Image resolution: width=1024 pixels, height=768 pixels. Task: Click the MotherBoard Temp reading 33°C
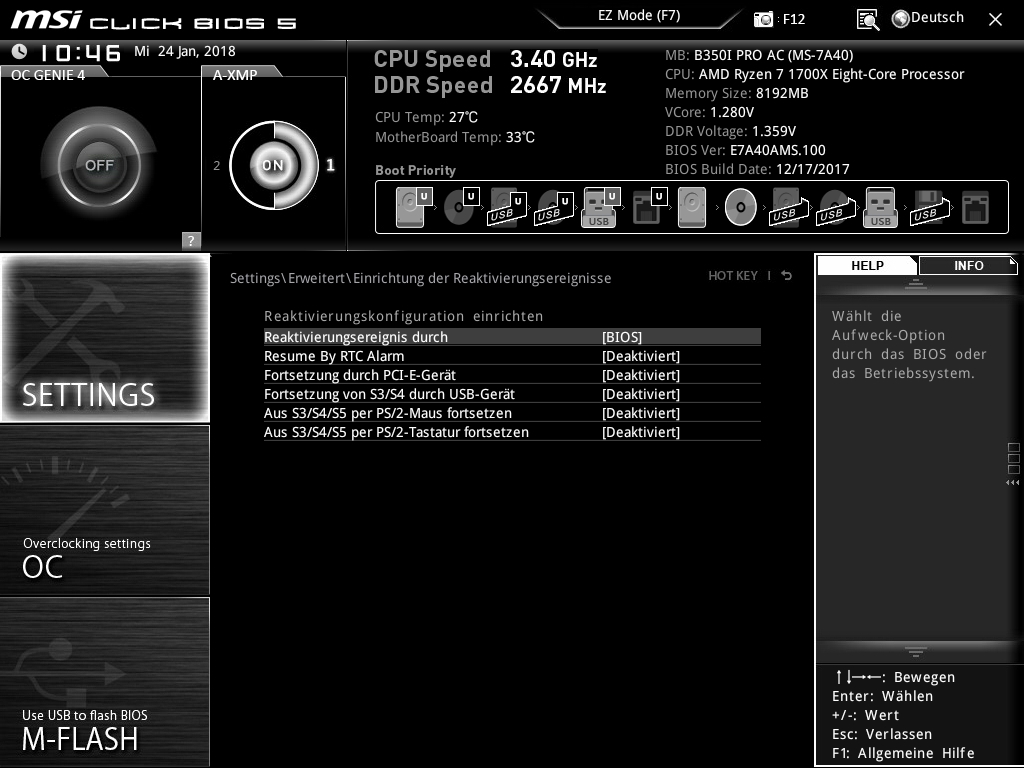[520, 137]
